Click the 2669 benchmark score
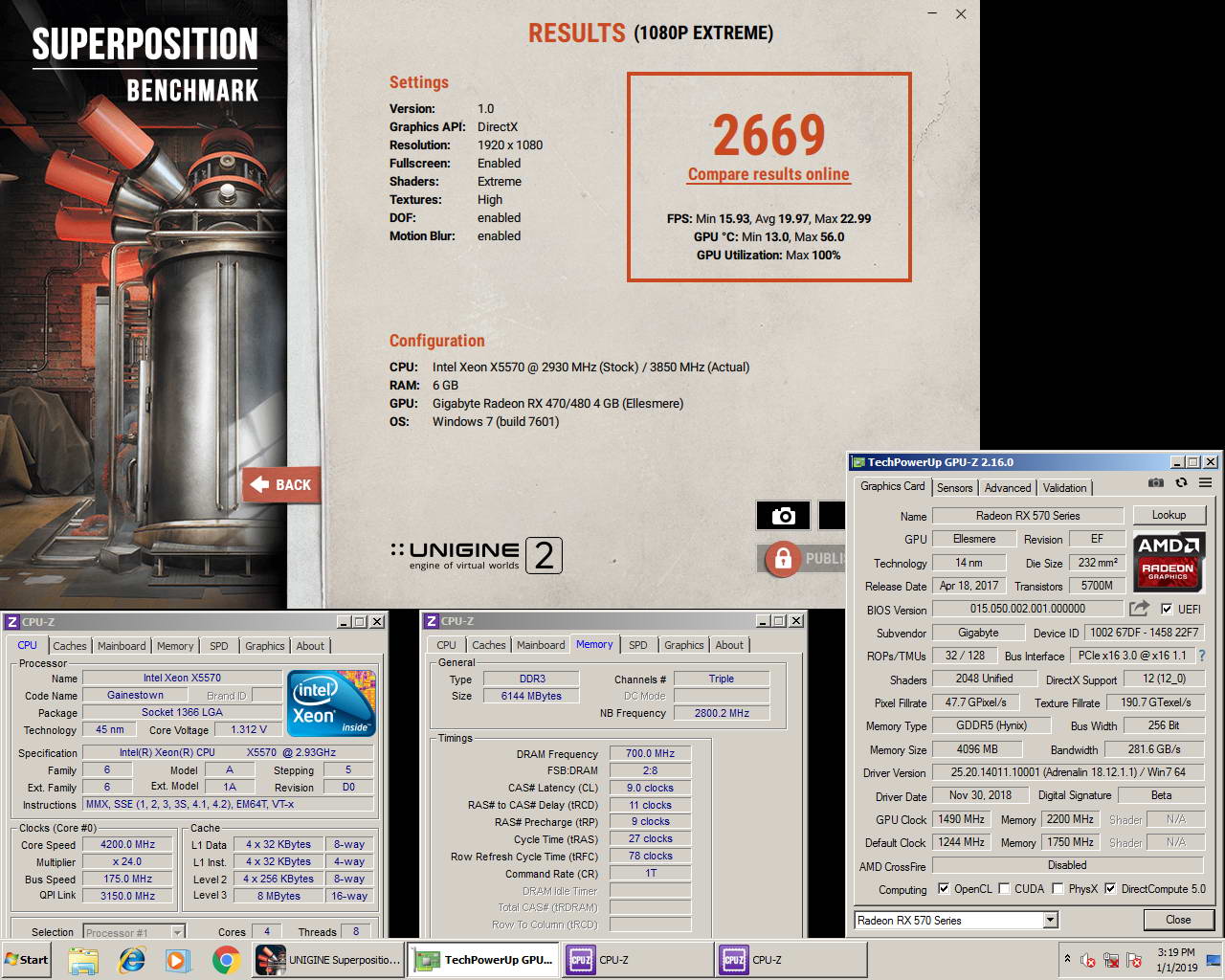Image resolution: width=1225 pixels, height=980 pixels. [768, 135]
